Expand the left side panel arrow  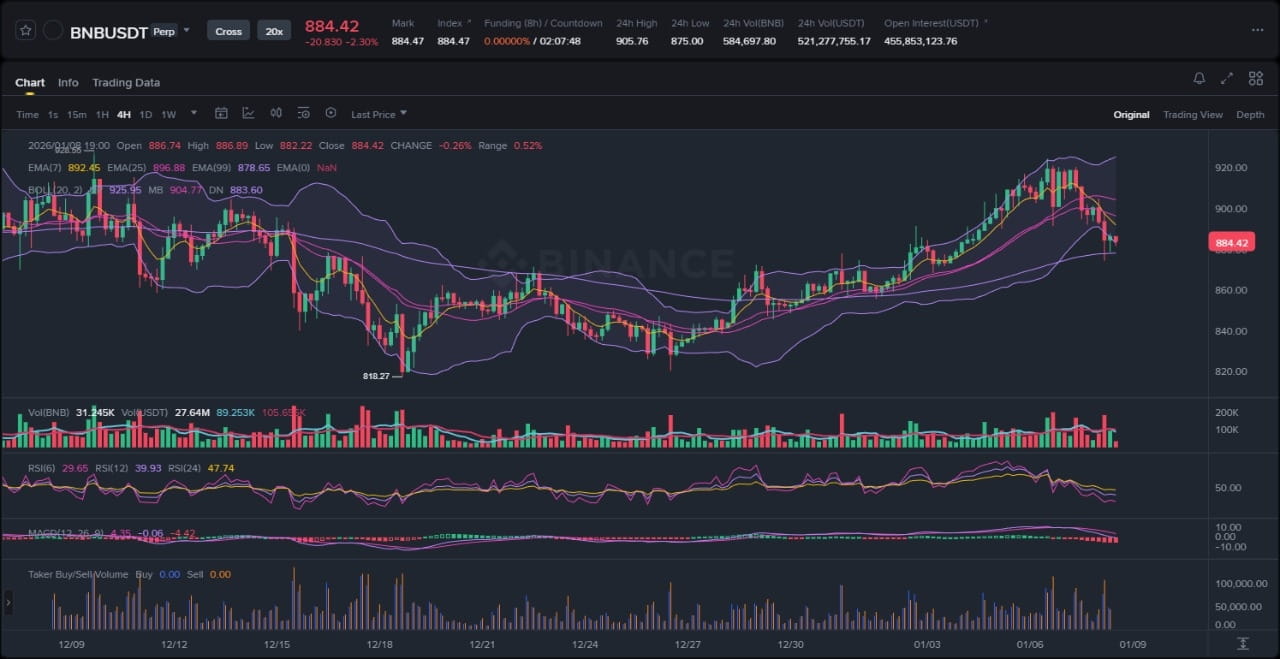click(x=8, y=602)
